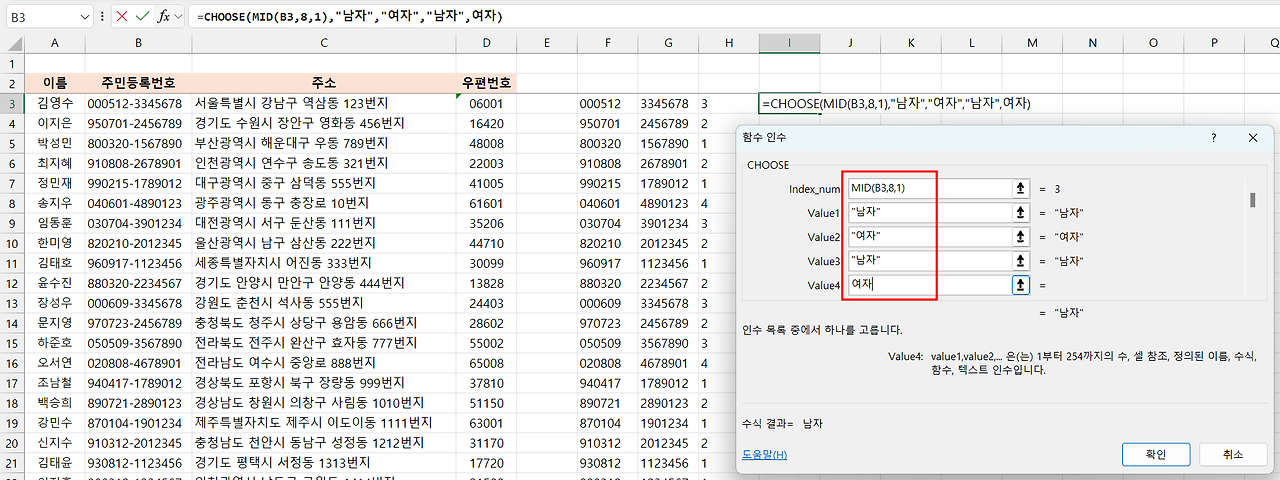Click postal code cell 22003
This screenshot has height=480, width=1280.
pos(485,164)
